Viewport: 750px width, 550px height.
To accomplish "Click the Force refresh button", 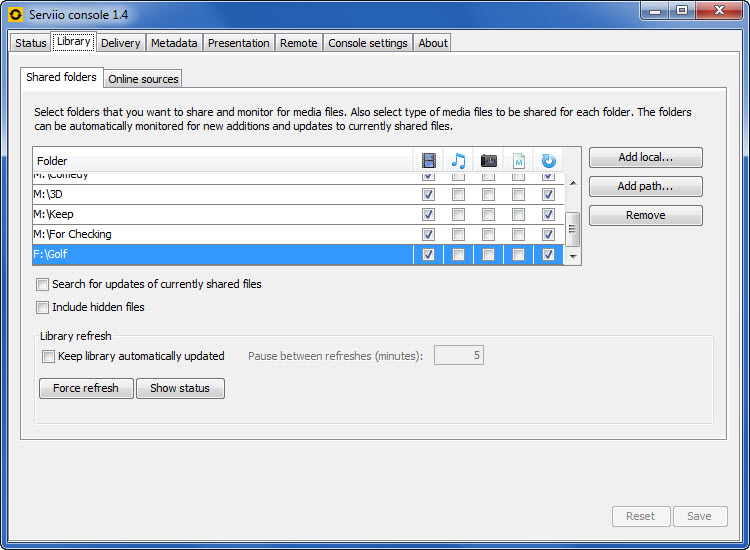I will coord(86,388).
